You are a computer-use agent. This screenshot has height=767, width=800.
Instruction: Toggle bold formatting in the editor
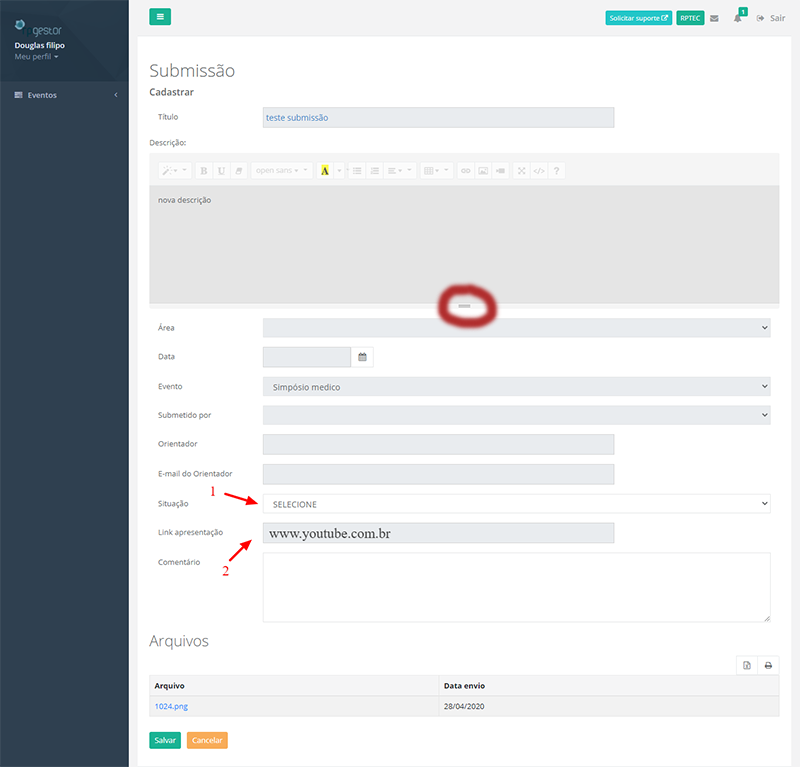tap(203, 171)
